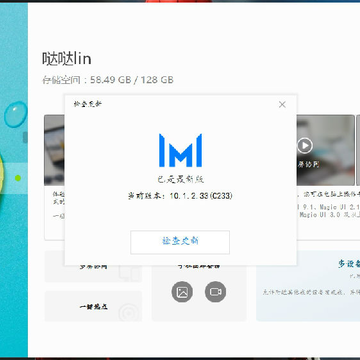Screen dimensions: 360x360
Task: Select the green dot sidebar item
Action: pyautogui.click(x=18, y=178)
